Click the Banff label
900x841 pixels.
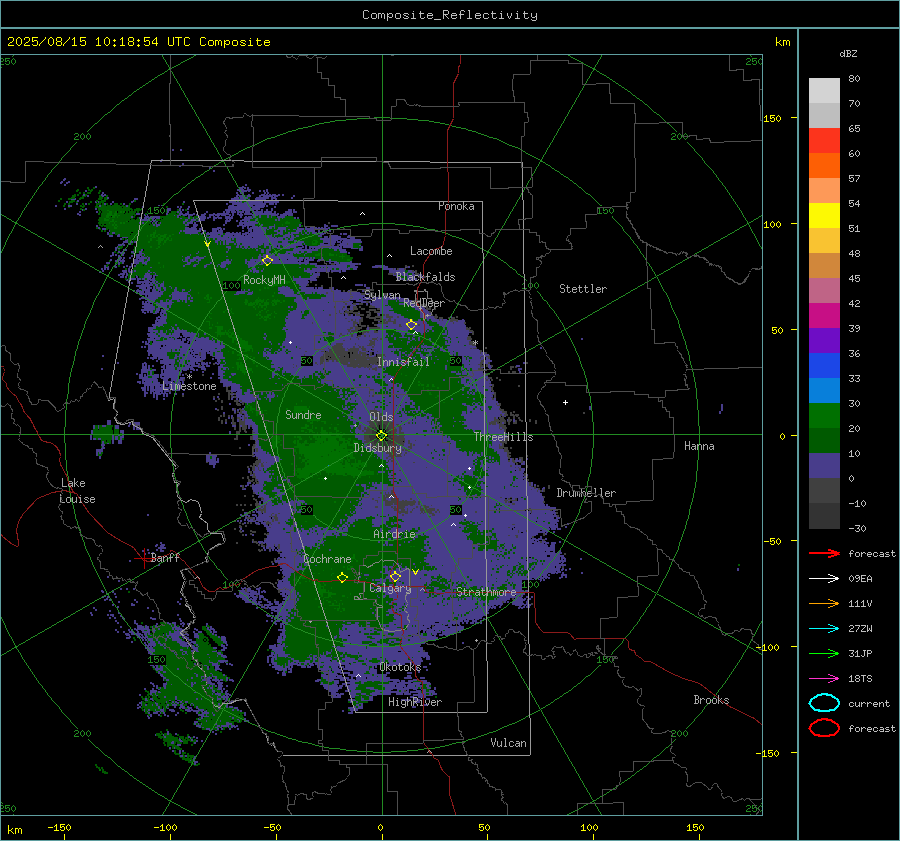point(165,558)
